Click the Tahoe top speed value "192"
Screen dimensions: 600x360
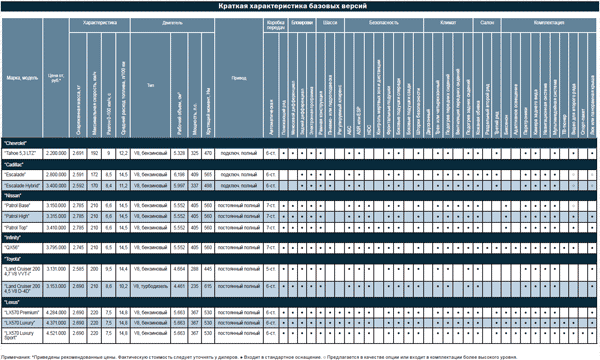94,153
